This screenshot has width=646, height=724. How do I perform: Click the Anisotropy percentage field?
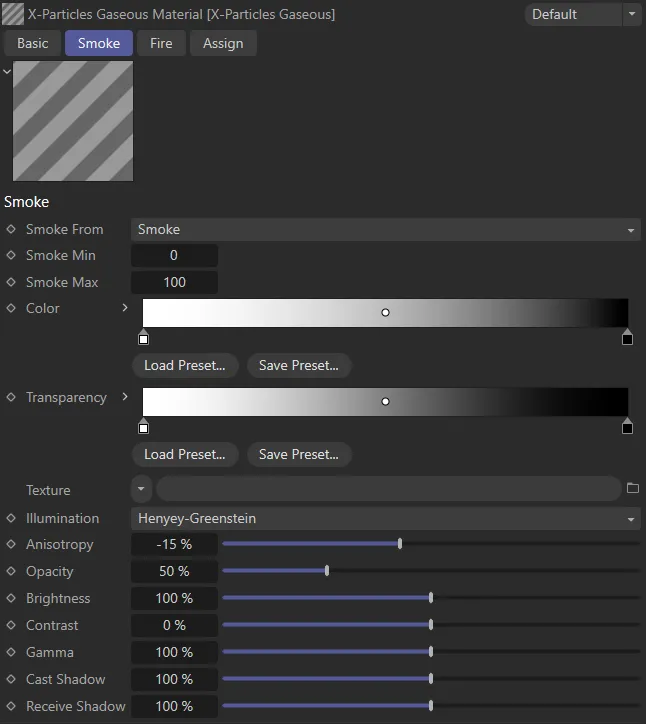coord(174,544)
